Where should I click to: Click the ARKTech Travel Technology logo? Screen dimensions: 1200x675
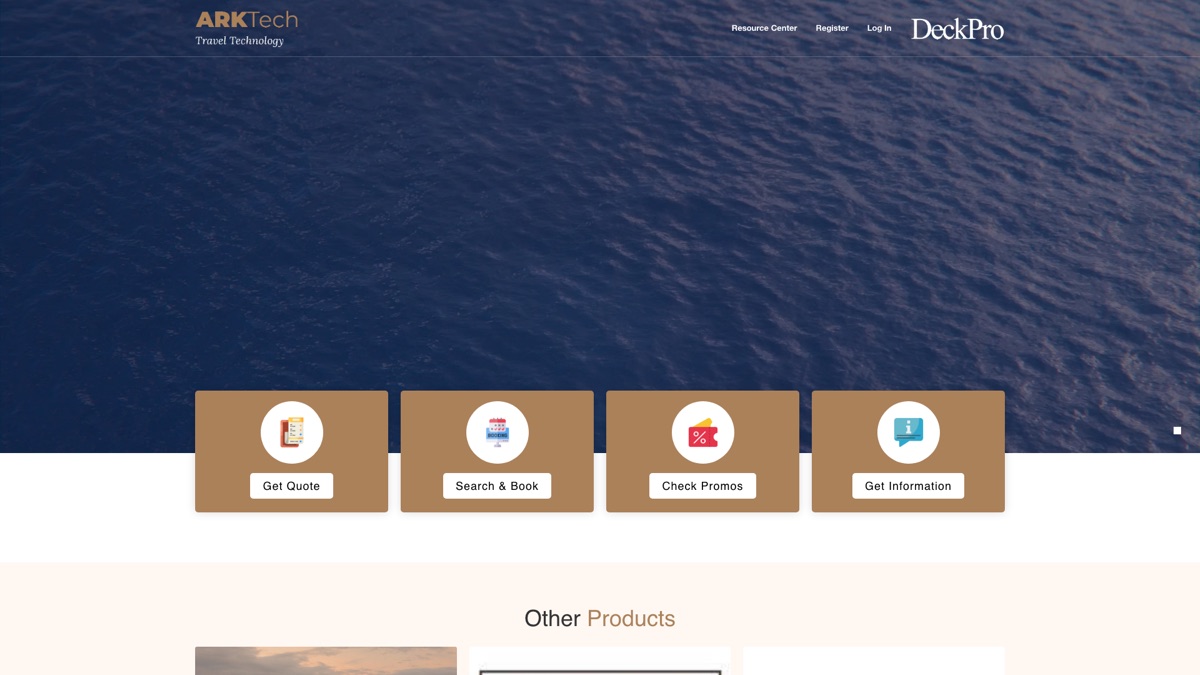pyautogui.click(x=246, y=28)
